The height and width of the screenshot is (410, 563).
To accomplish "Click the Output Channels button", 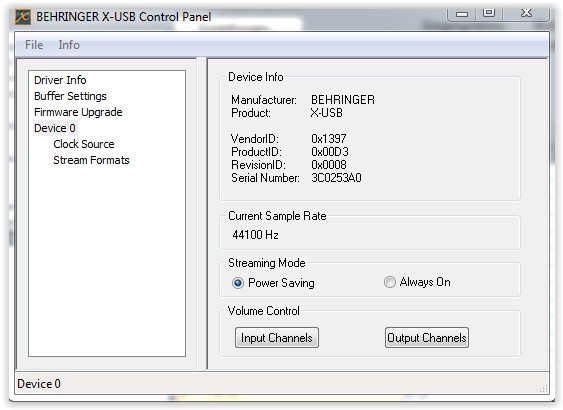I will point(427,338).
